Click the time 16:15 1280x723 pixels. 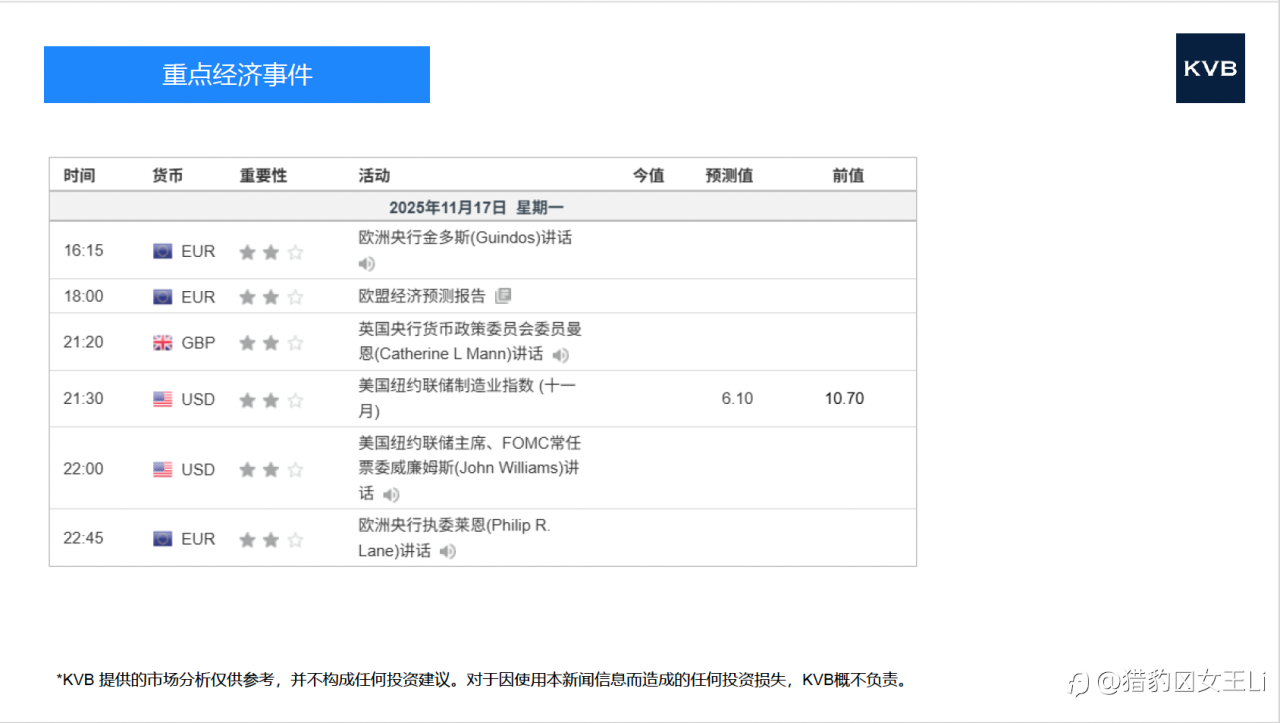click(84, 251)
